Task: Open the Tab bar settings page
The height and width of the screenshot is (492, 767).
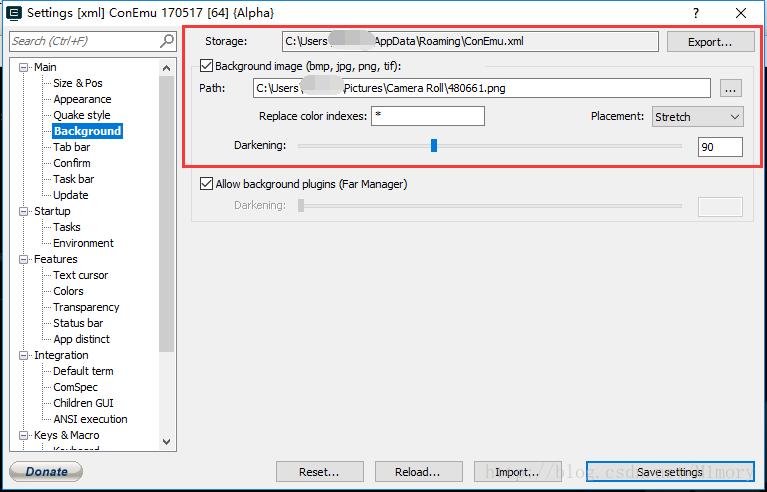Action: (71, 147)
